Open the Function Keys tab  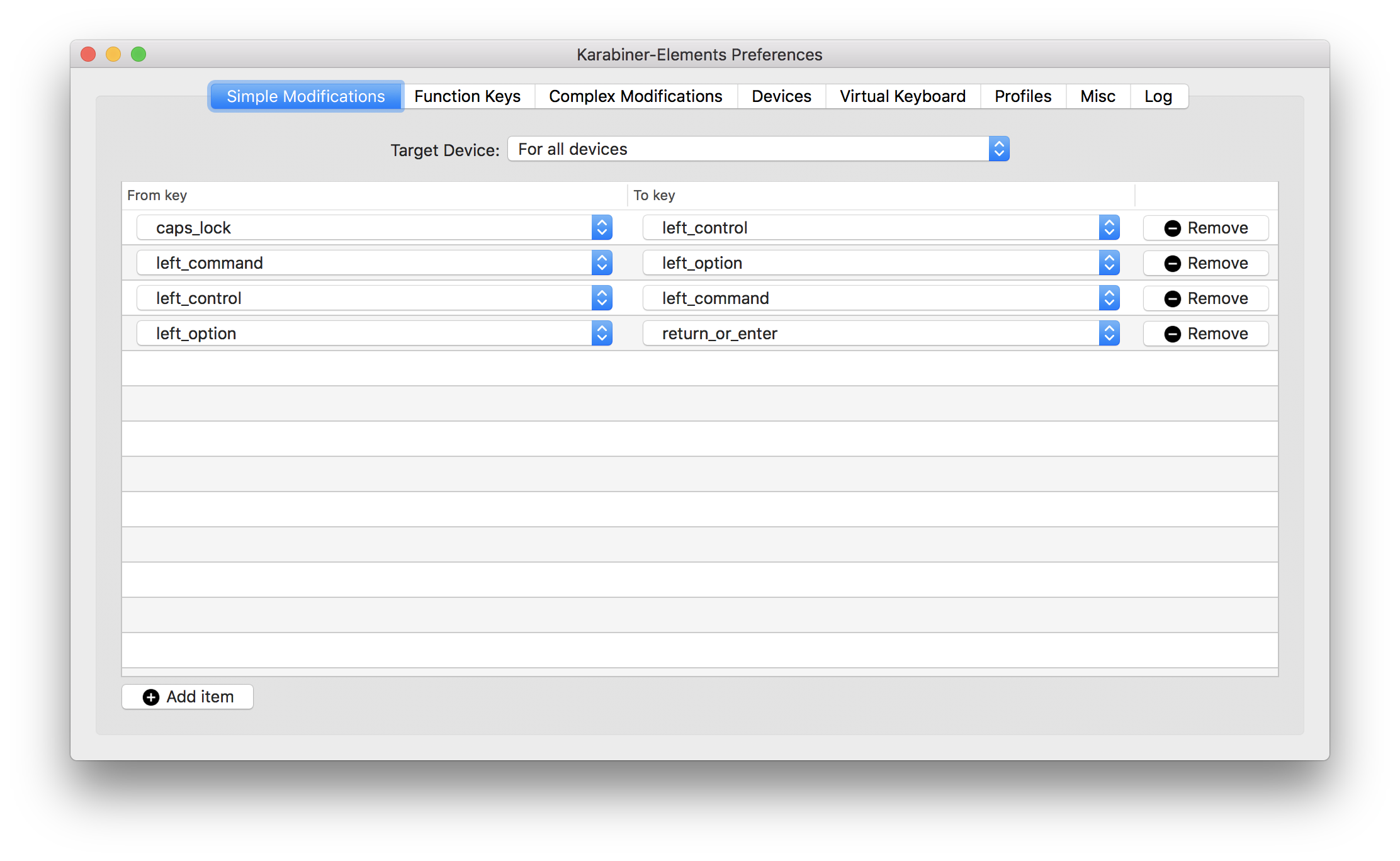point(468,96)
